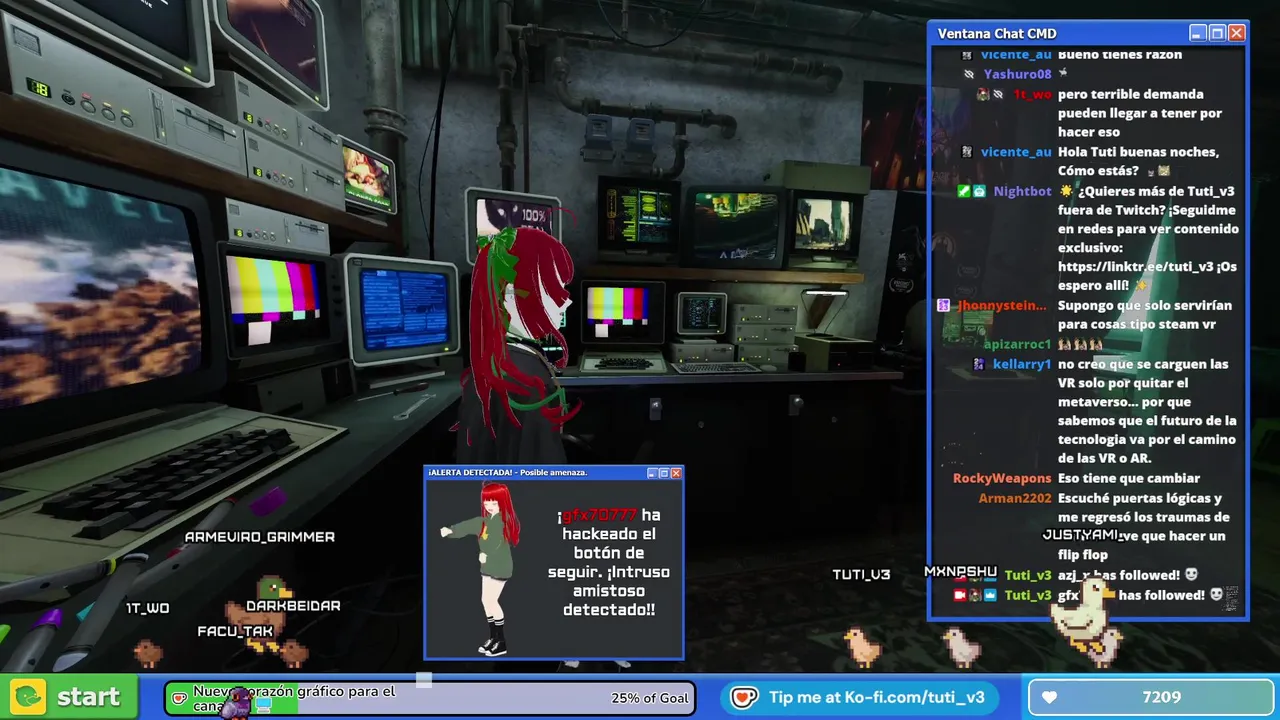Click the FACU_TAK name label
Image resolution: width=1280 pixels, height=720 pixels.
tap(235, 632)
